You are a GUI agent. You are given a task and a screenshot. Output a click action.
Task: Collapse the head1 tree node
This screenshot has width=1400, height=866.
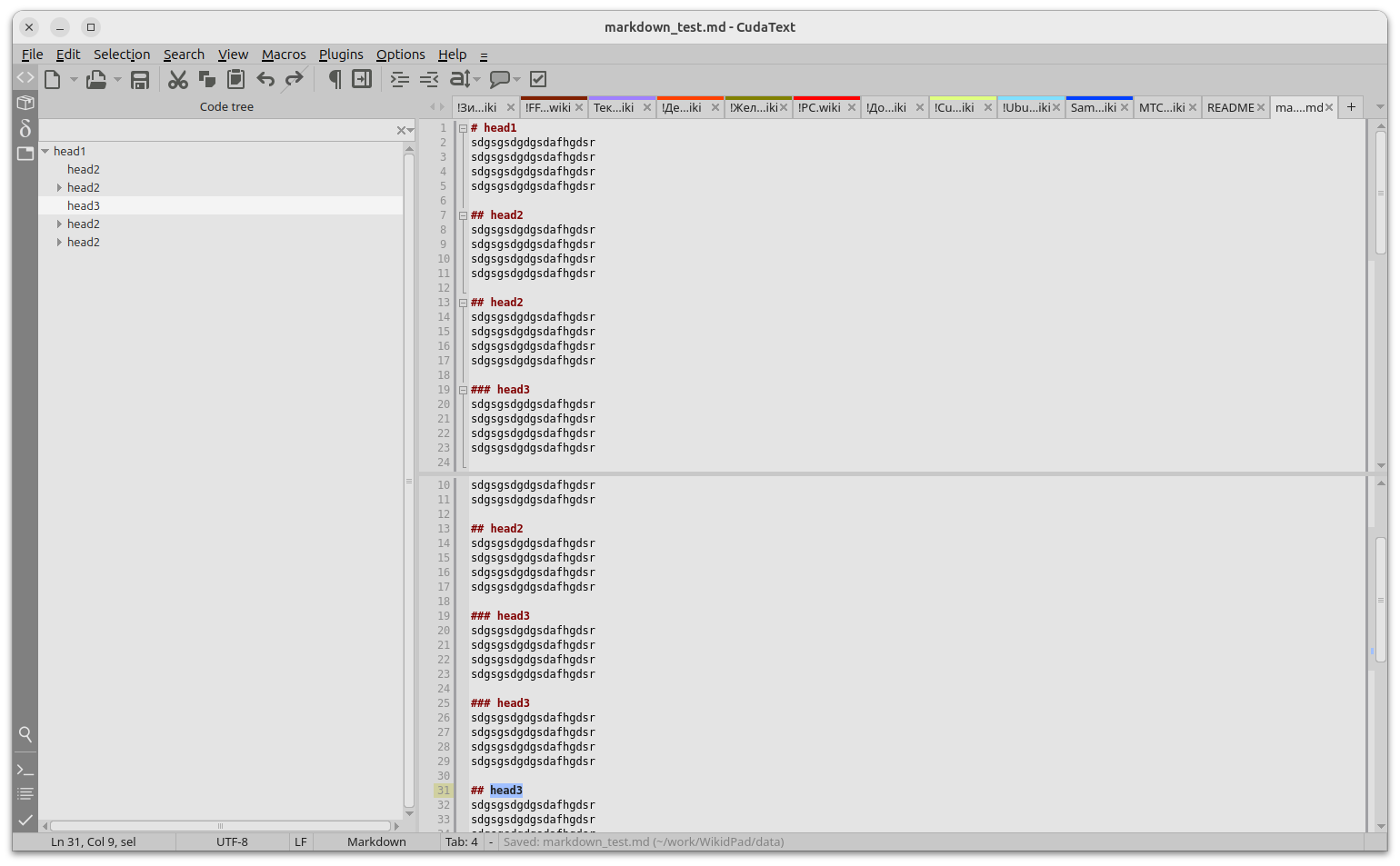point(45,152)
